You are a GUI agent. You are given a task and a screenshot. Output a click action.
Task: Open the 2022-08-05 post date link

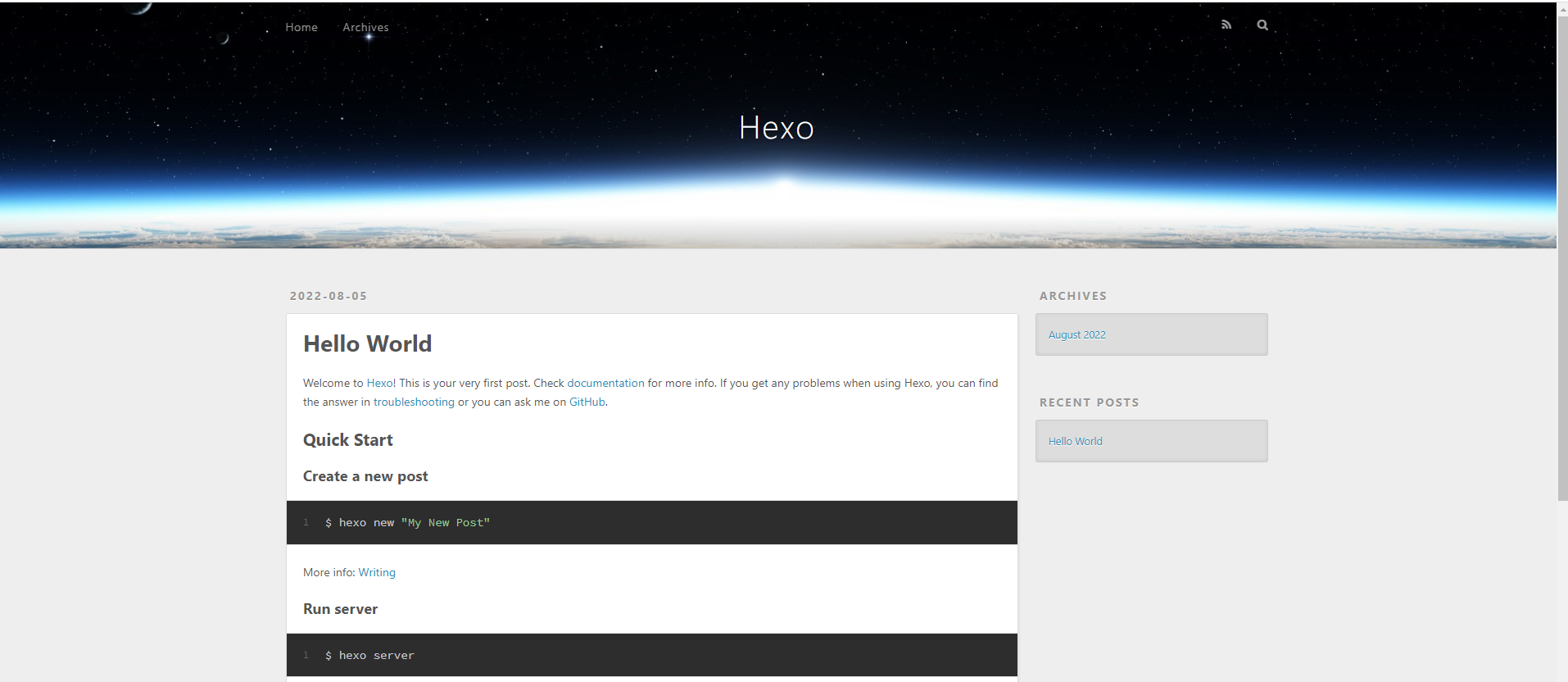pyautogui.click(x=329, y=296)
